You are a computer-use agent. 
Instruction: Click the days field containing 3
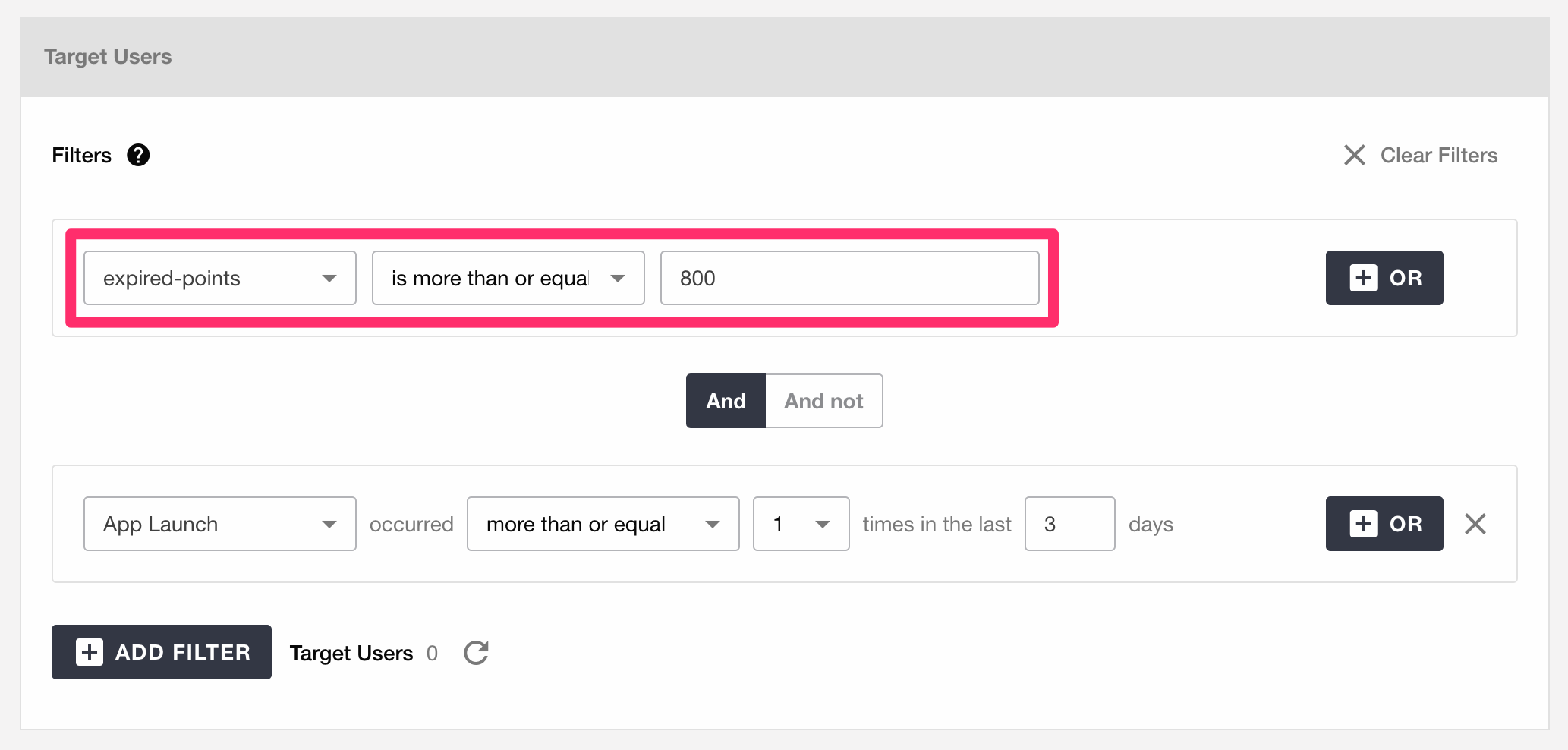(x=1069, y=524)
